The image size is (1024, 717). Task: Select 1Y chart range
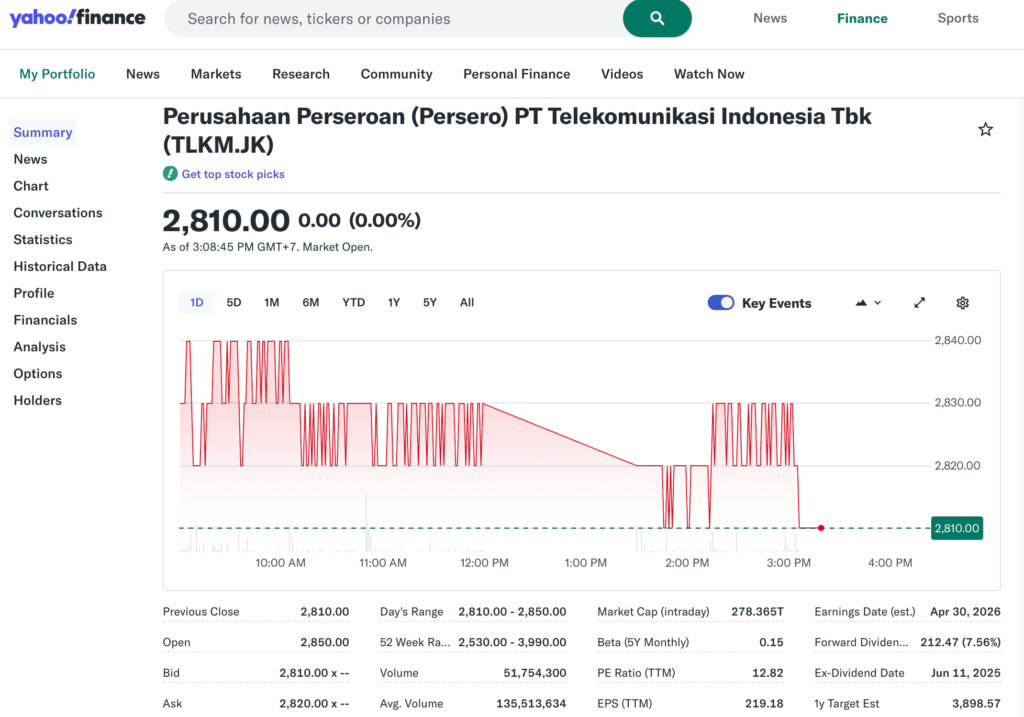(394, 302)
